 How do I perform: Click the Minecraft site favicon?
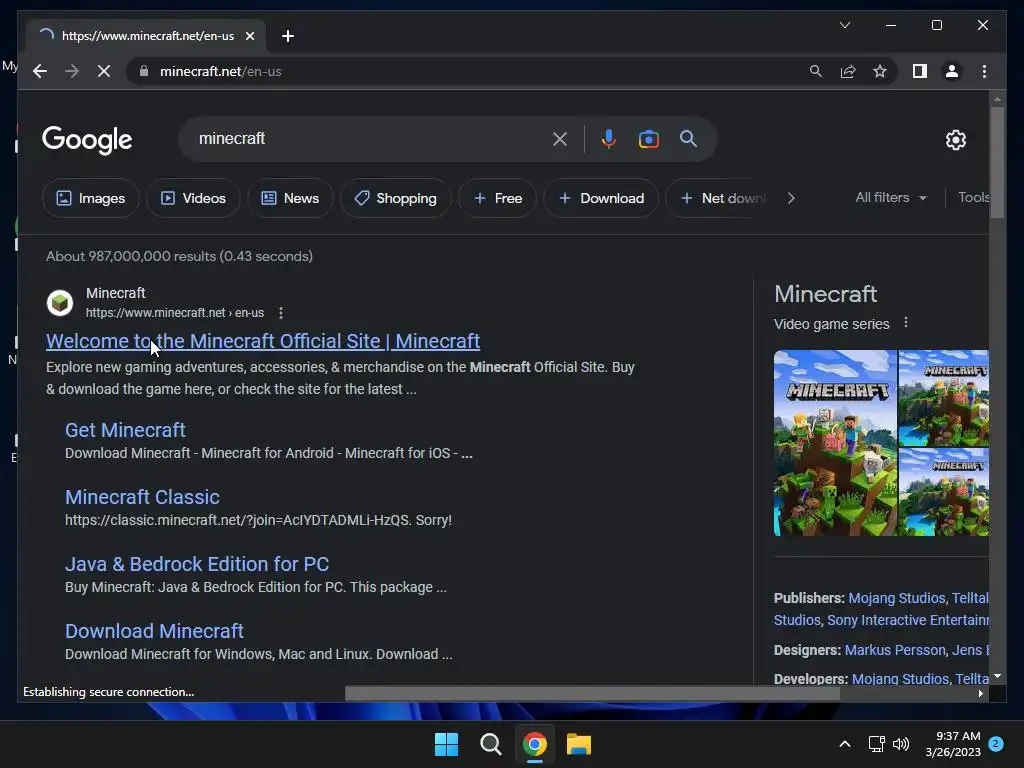[x=60, y=302]
